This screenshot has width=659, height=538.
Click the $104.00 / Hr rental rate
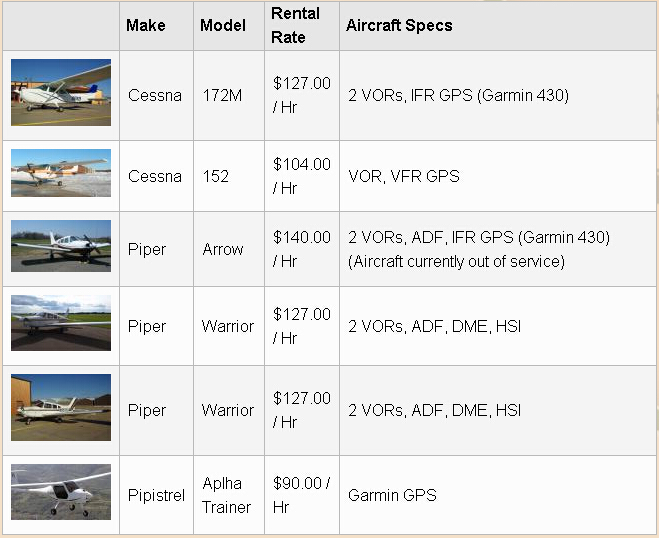click(x=302, y=176)
